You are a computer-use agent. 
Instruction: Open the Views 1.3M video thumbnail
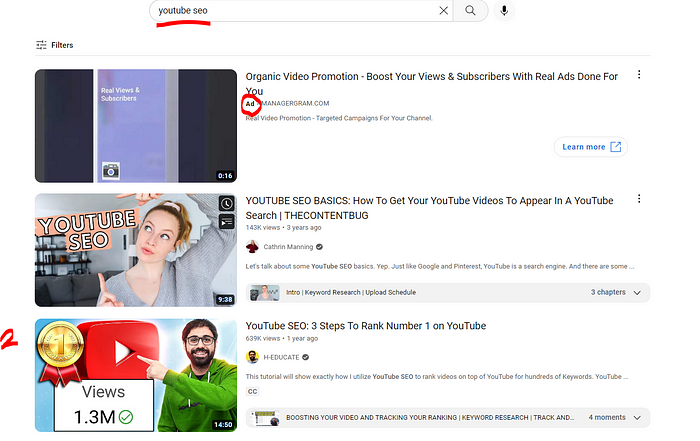tap(136, 375)
